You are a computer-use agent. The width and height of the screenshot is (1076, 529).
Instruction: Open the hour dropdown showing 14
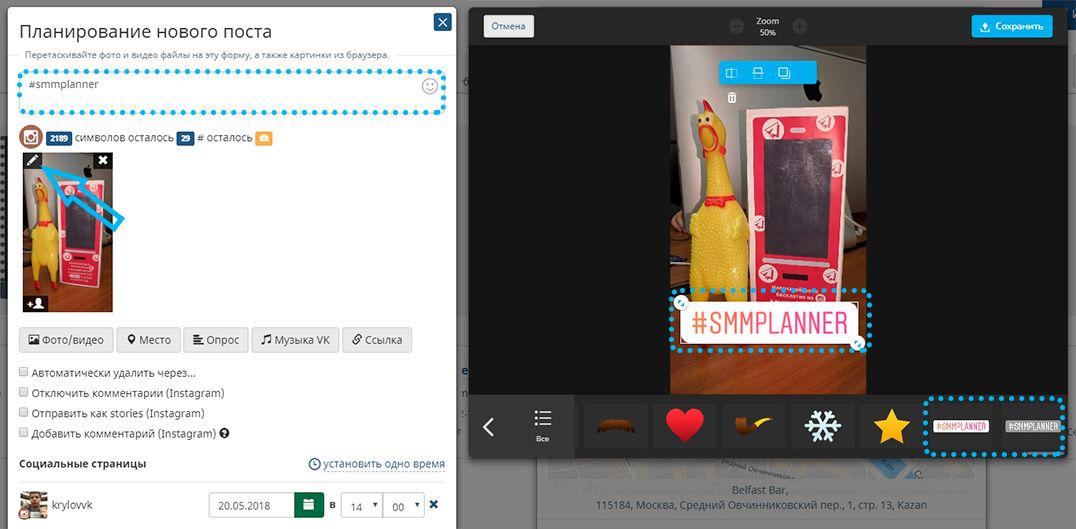[x=362, y=505]
